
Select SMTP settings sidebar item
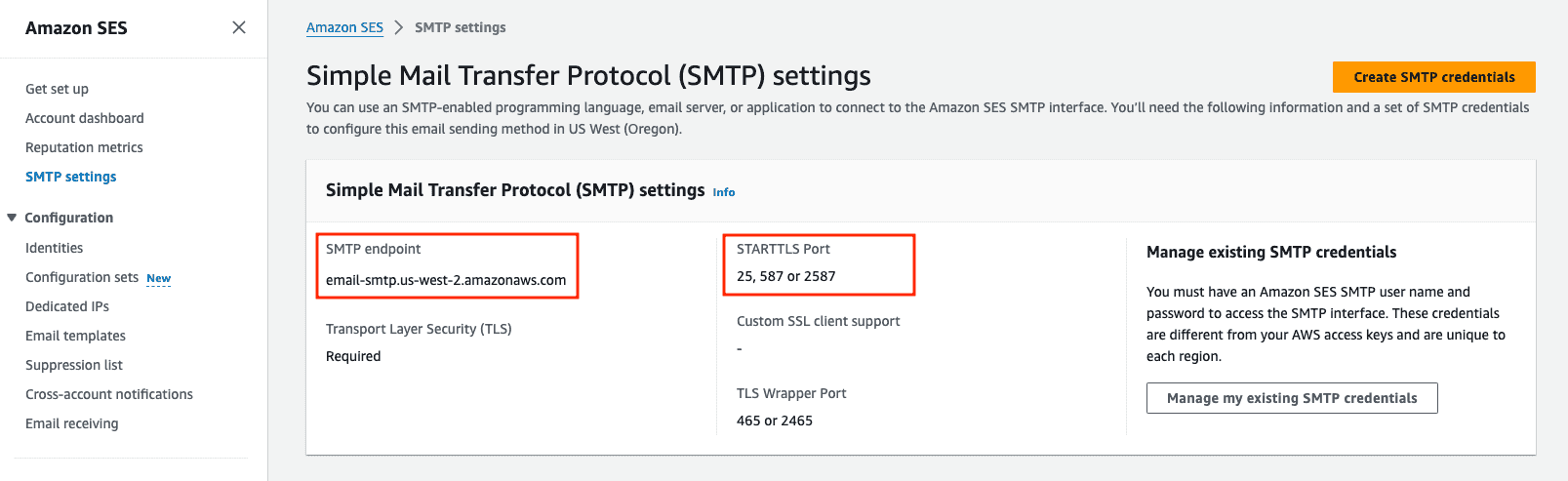click(71, 177)
